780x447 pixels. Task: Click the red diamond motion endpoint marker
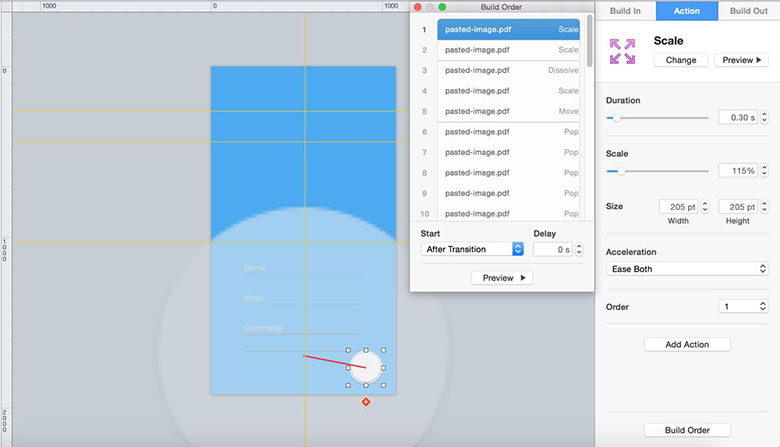click(366, 401)
